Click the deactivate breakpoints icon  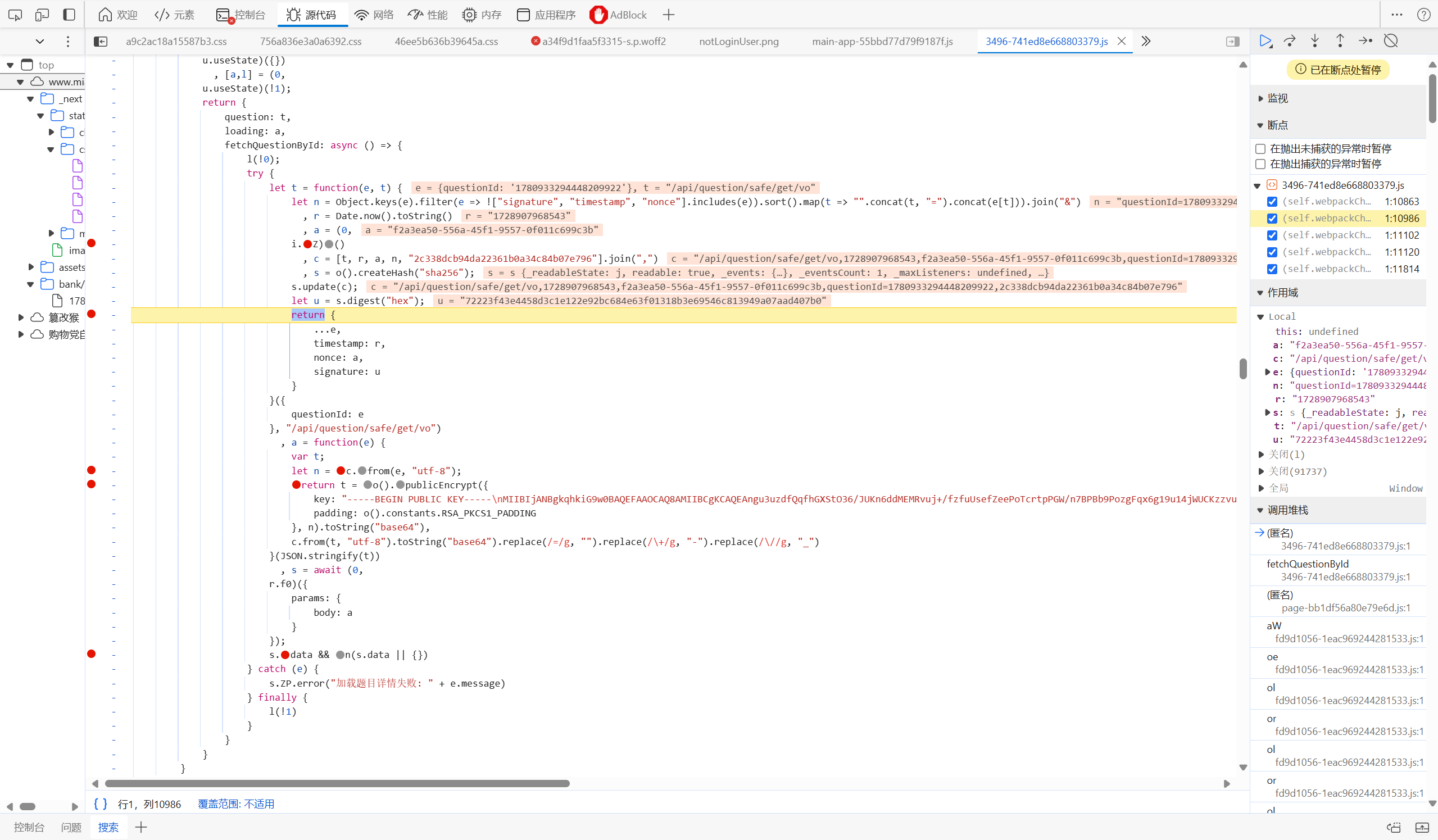tap(1391, 41)
